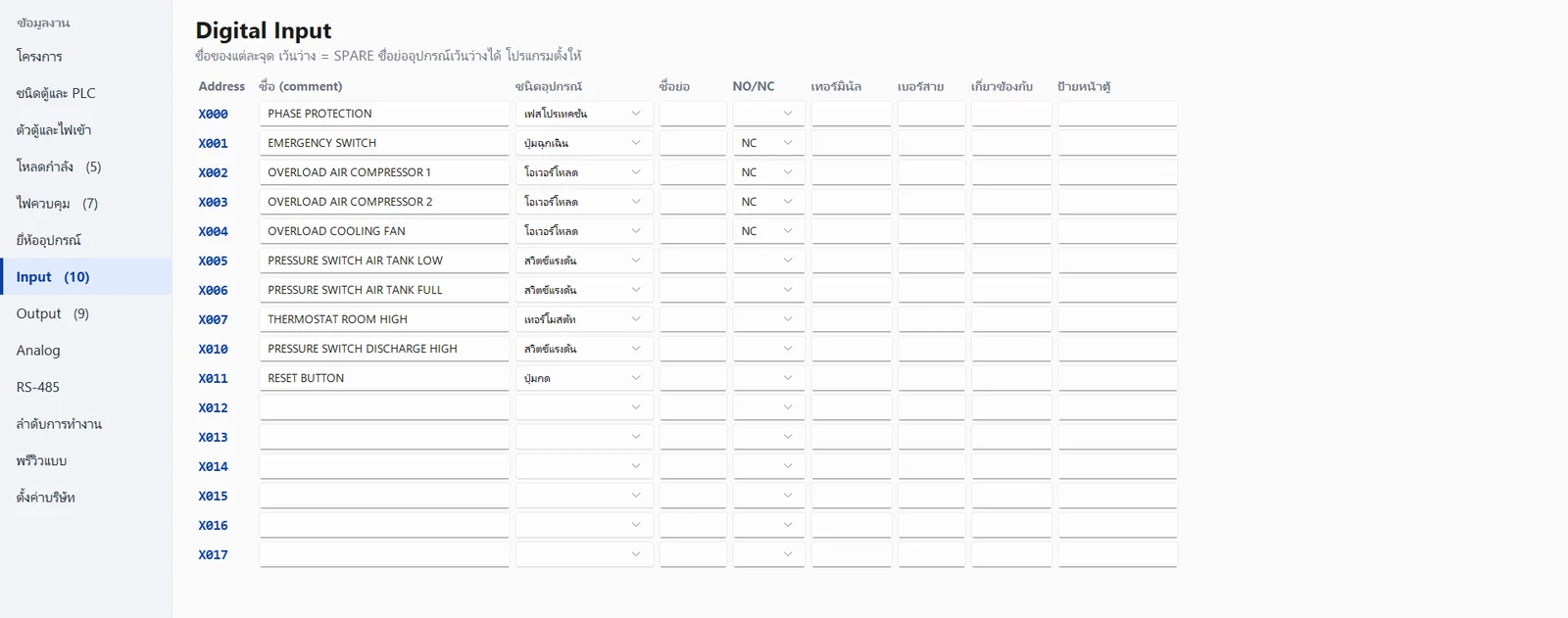Image resolution: width=1568 pixels, height=618 pixels.
Task: Open device type dropdown for X007 THERMOSTAT ROOM HIGH
Action: coord(584,319)
